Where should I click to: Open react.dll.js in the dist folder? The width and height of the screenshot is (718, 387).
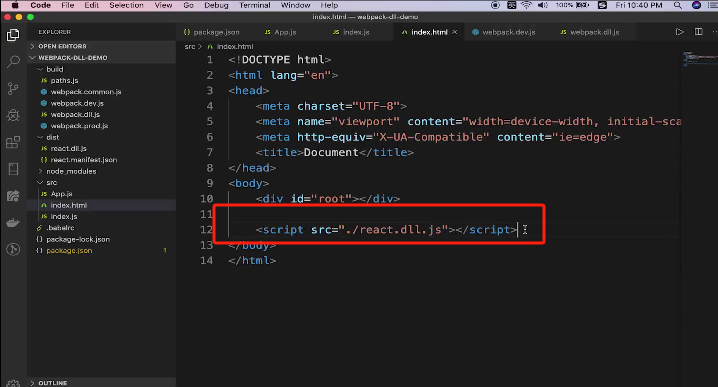(x=102, y=148)
